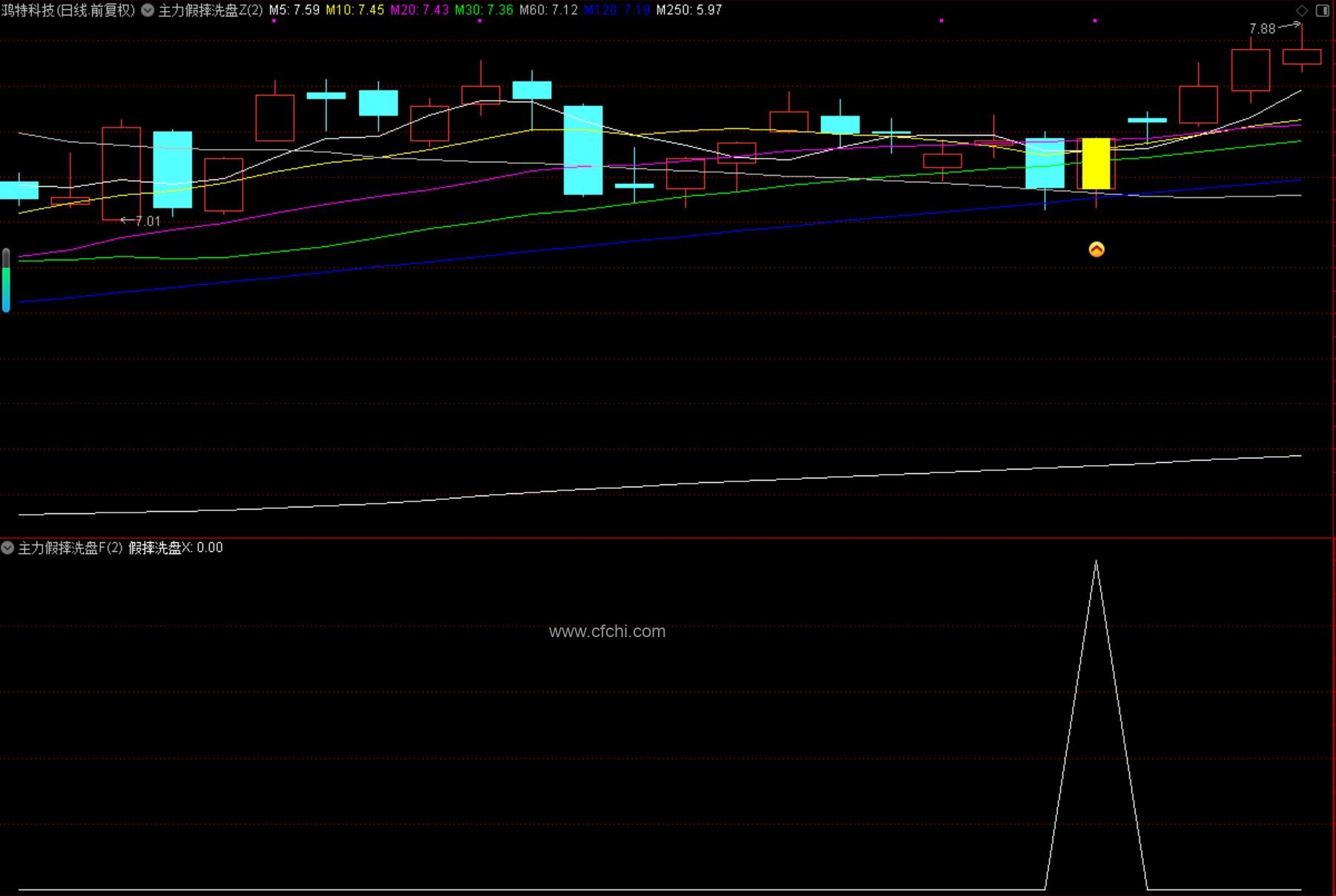Select the M5: 7.59 moving average label
The width and height of the screenshot is (1336, 896).
[294, 10]
